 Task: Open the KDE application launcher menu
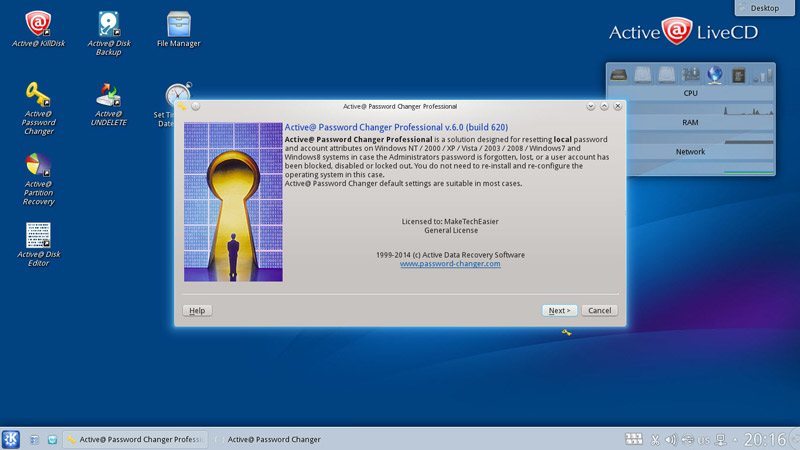point(12,439)
